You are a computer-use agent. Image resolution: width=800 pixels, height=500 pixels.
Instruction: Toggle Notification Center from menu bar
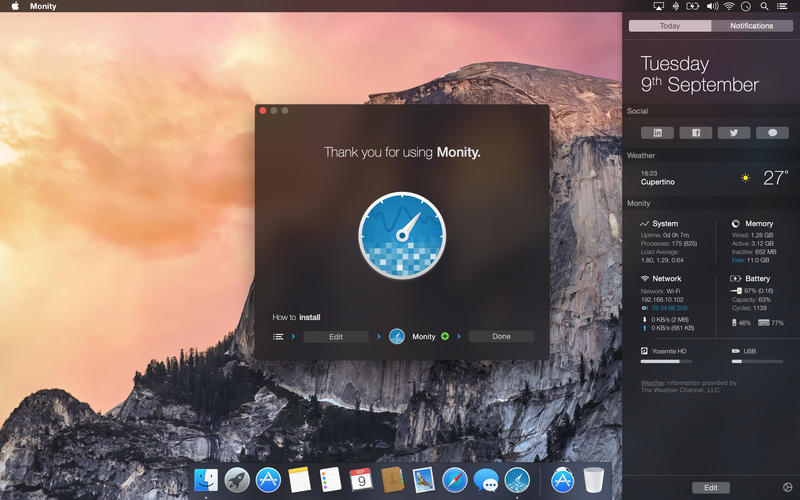point(782,6)
